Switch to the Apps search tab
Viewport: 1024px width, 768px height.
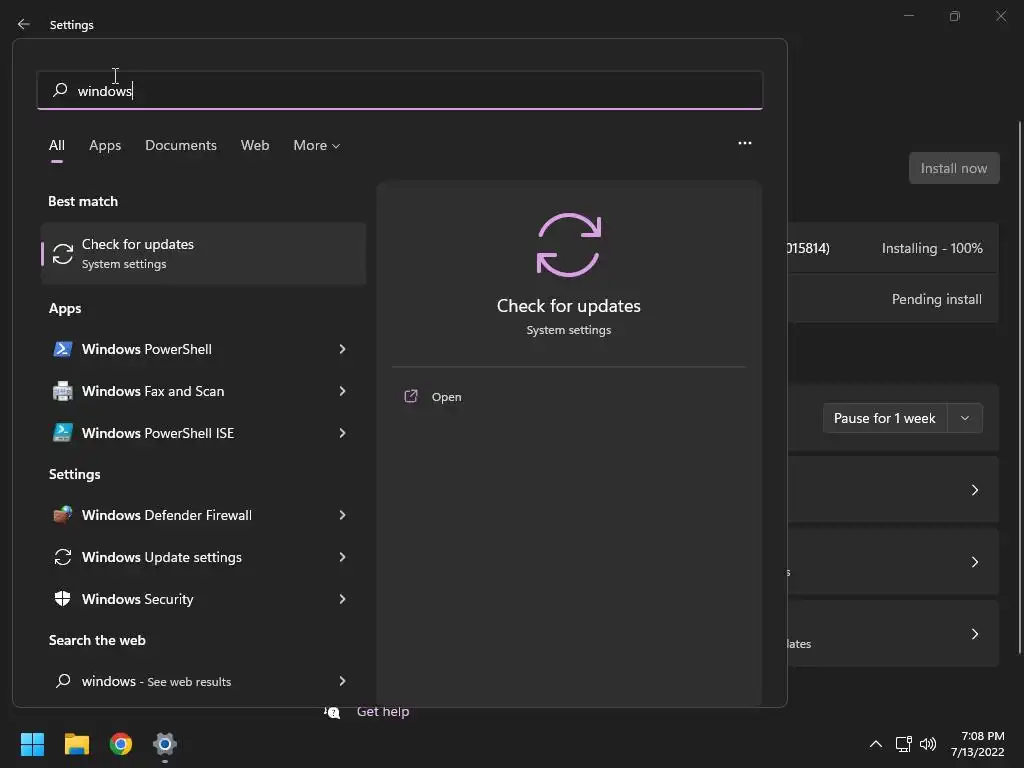point(105,146)
